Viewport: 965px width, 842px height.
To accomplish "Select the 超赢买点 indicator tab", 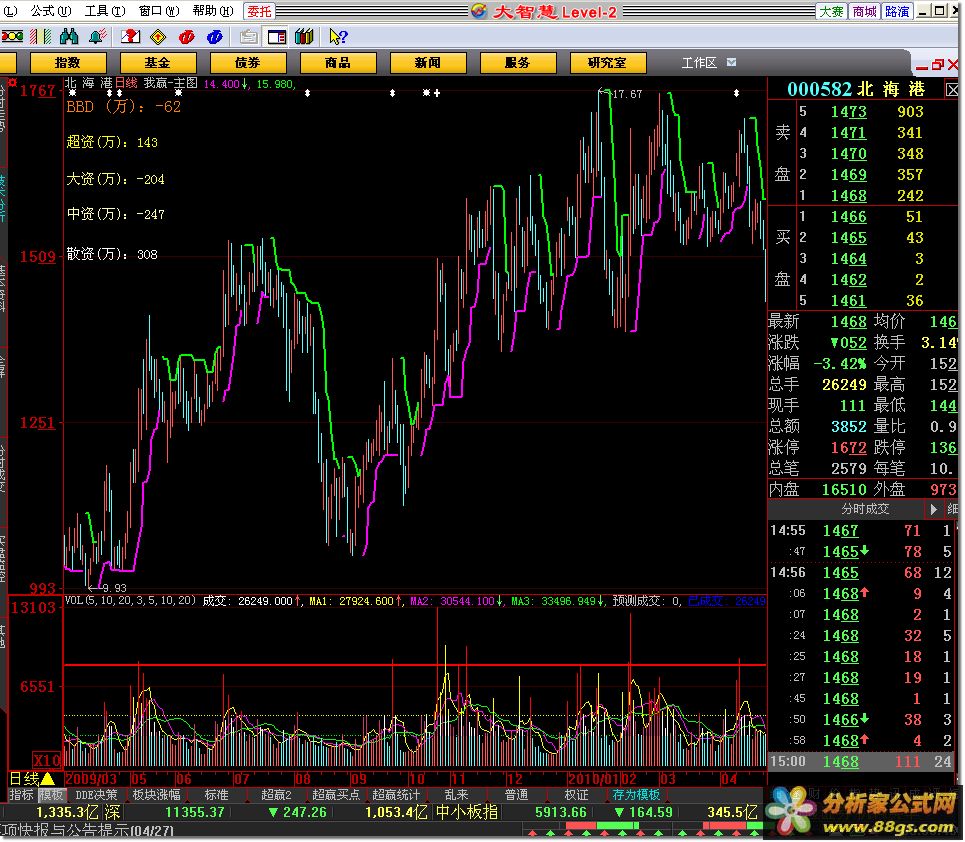I will point(336,795).
